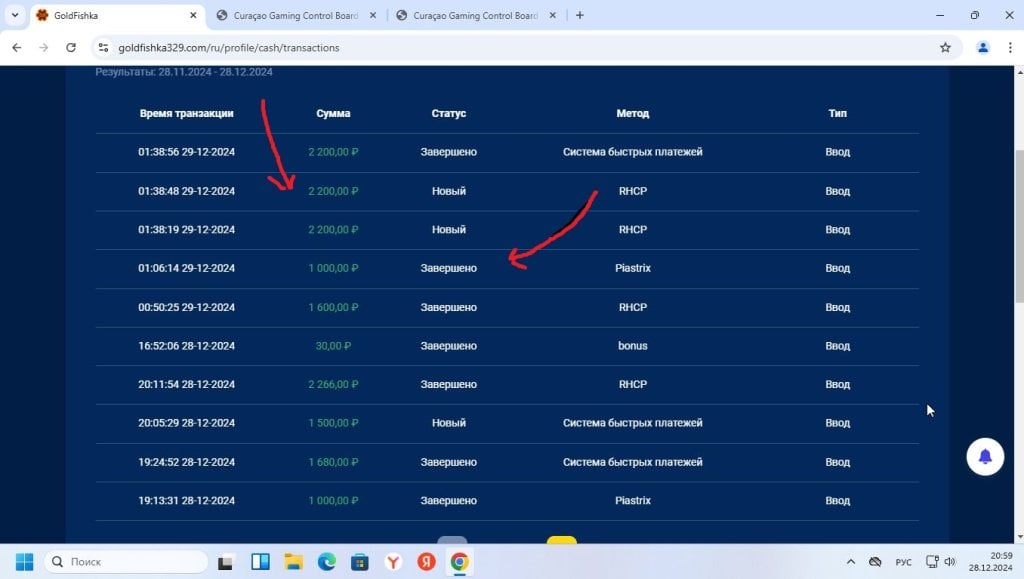The height and width of the screenshot is (579, 1024).
Task: Open site information icon in address bar
Action: [x=103, y=48]
